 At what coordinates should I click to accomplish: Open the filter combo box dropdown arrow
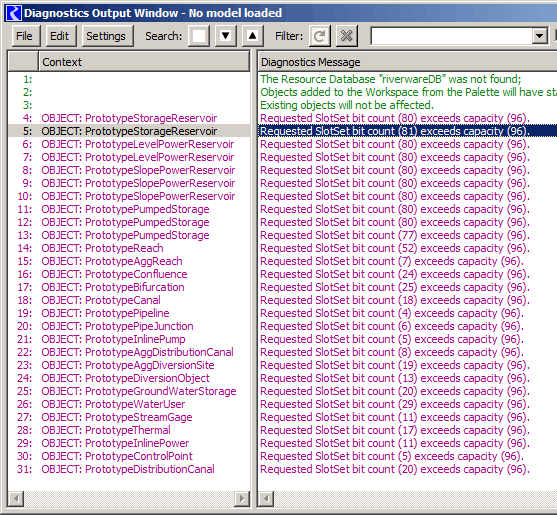point(539,36)
